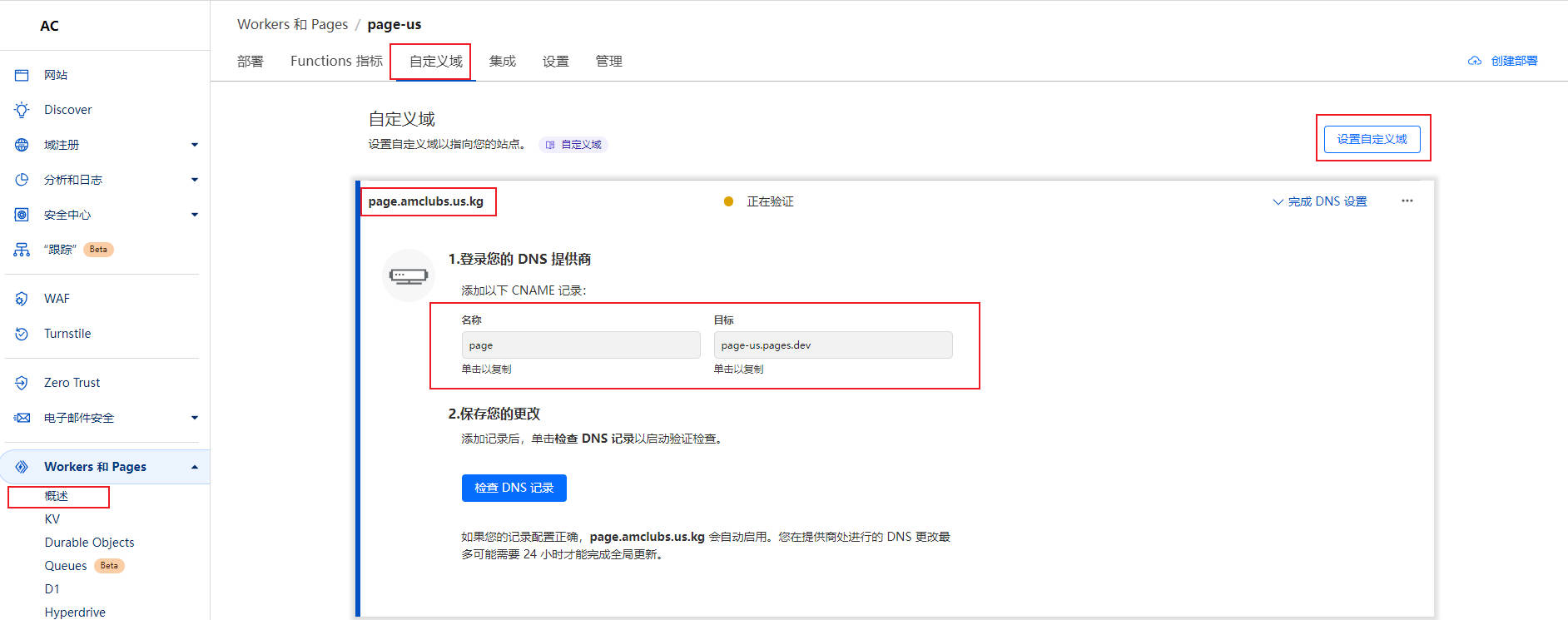The width and height of the screenshot is (1568, 620).
Task: Switch to the 部署 tab
Action: point(250,61)
